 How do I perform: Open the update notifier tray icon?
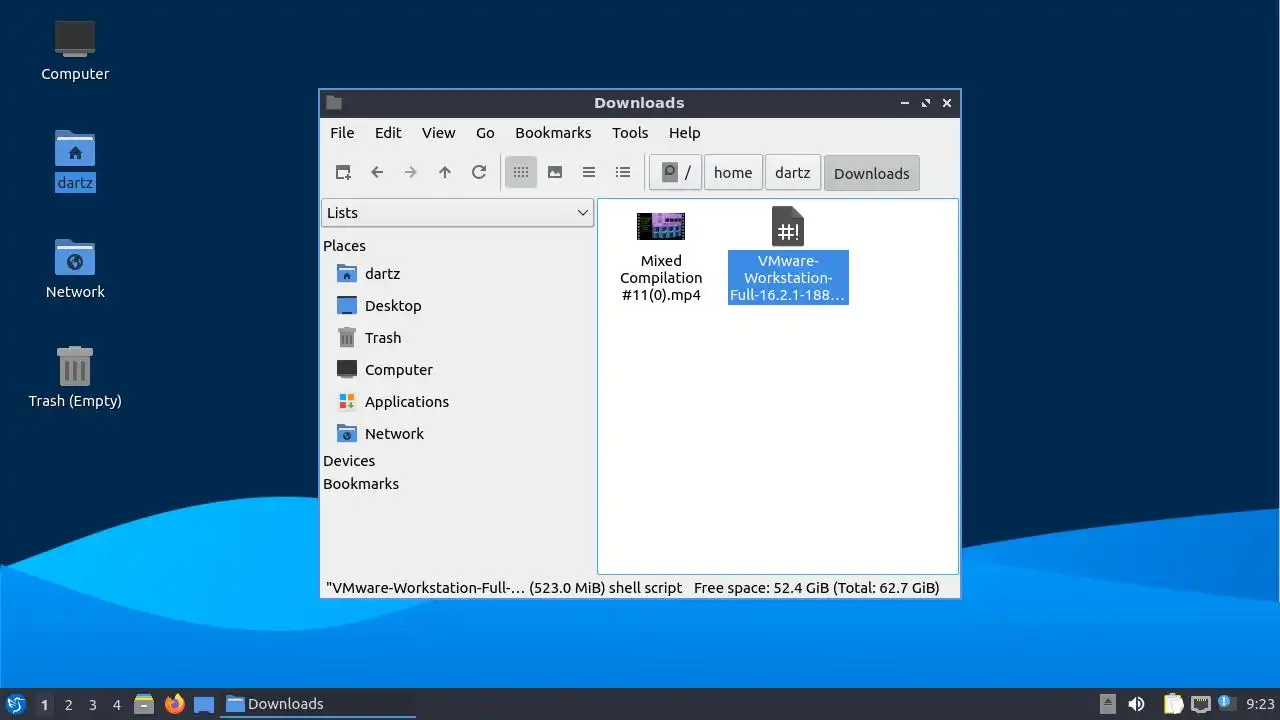coord(1225,703)
